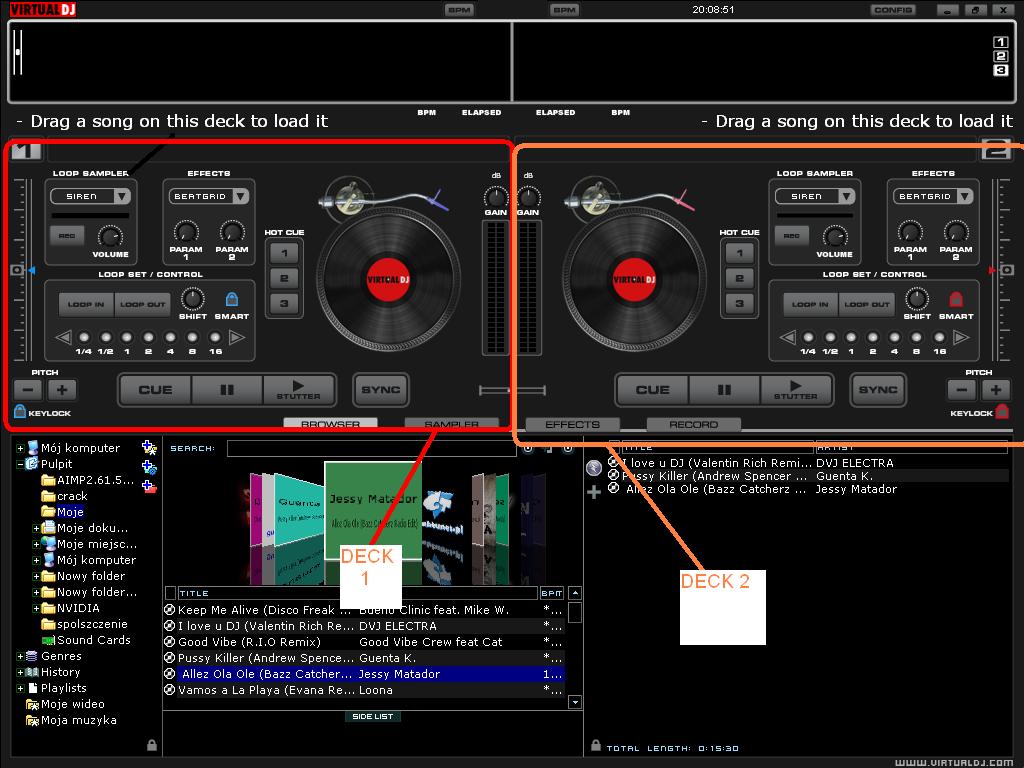
Task: Increase deck 2 pitch with plus
Action: click(x=995, y=390)
